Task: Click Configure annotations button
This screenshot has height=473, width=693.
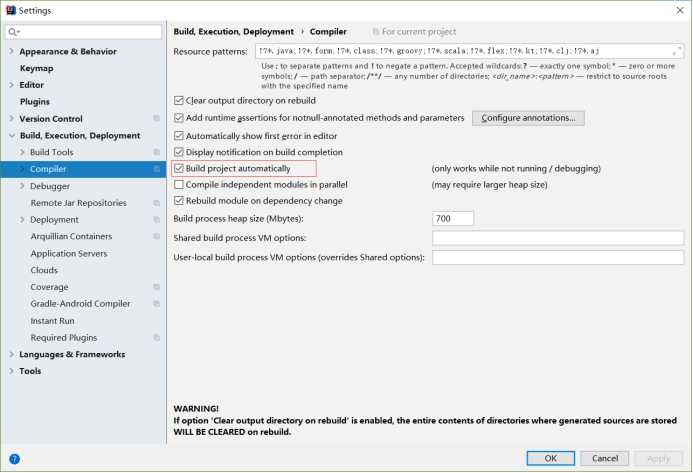Action: point(528,118)
